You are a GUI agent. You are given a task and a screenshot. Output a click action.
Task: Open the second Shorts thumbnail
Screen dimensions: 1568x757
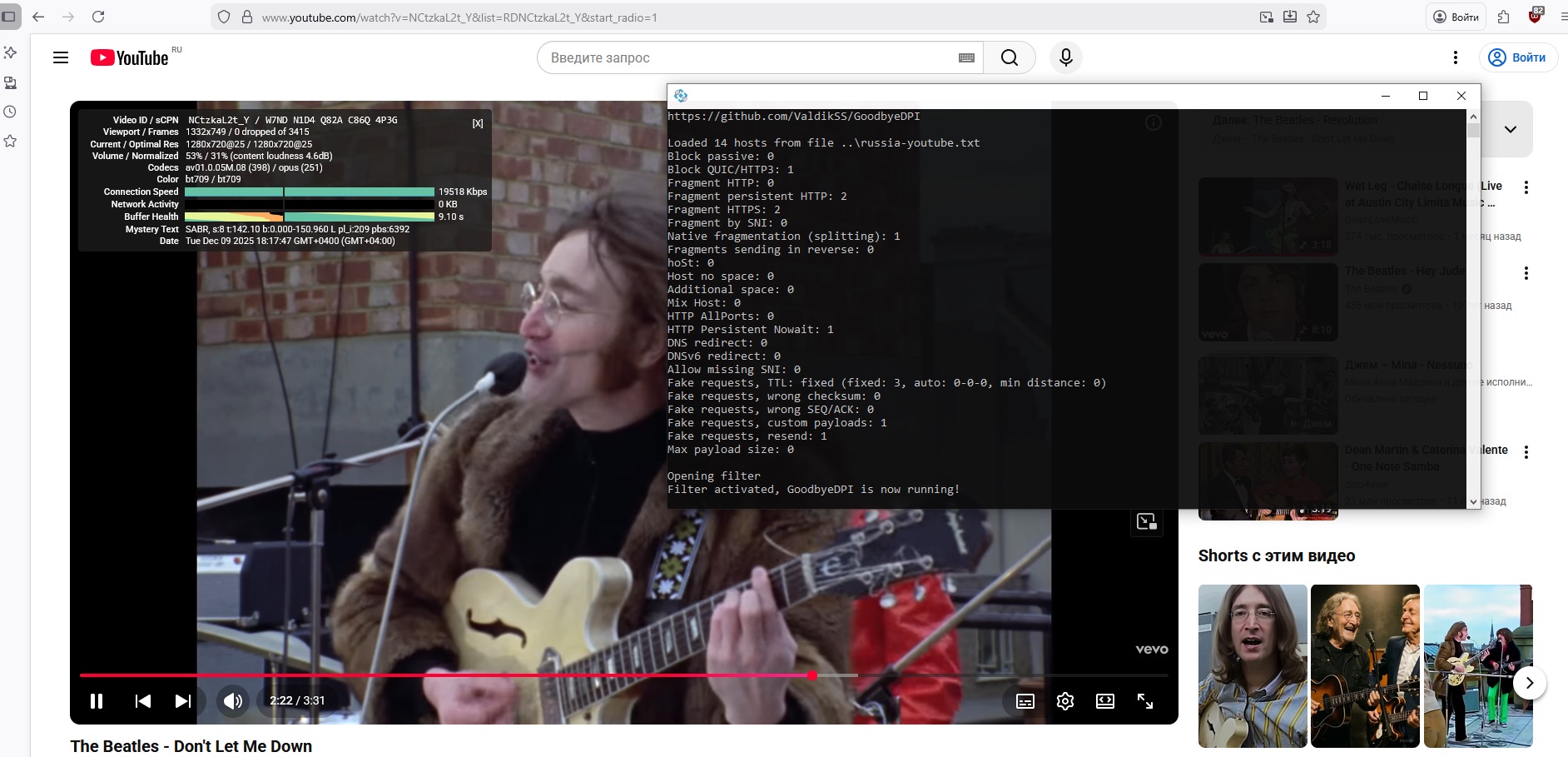1365,665
